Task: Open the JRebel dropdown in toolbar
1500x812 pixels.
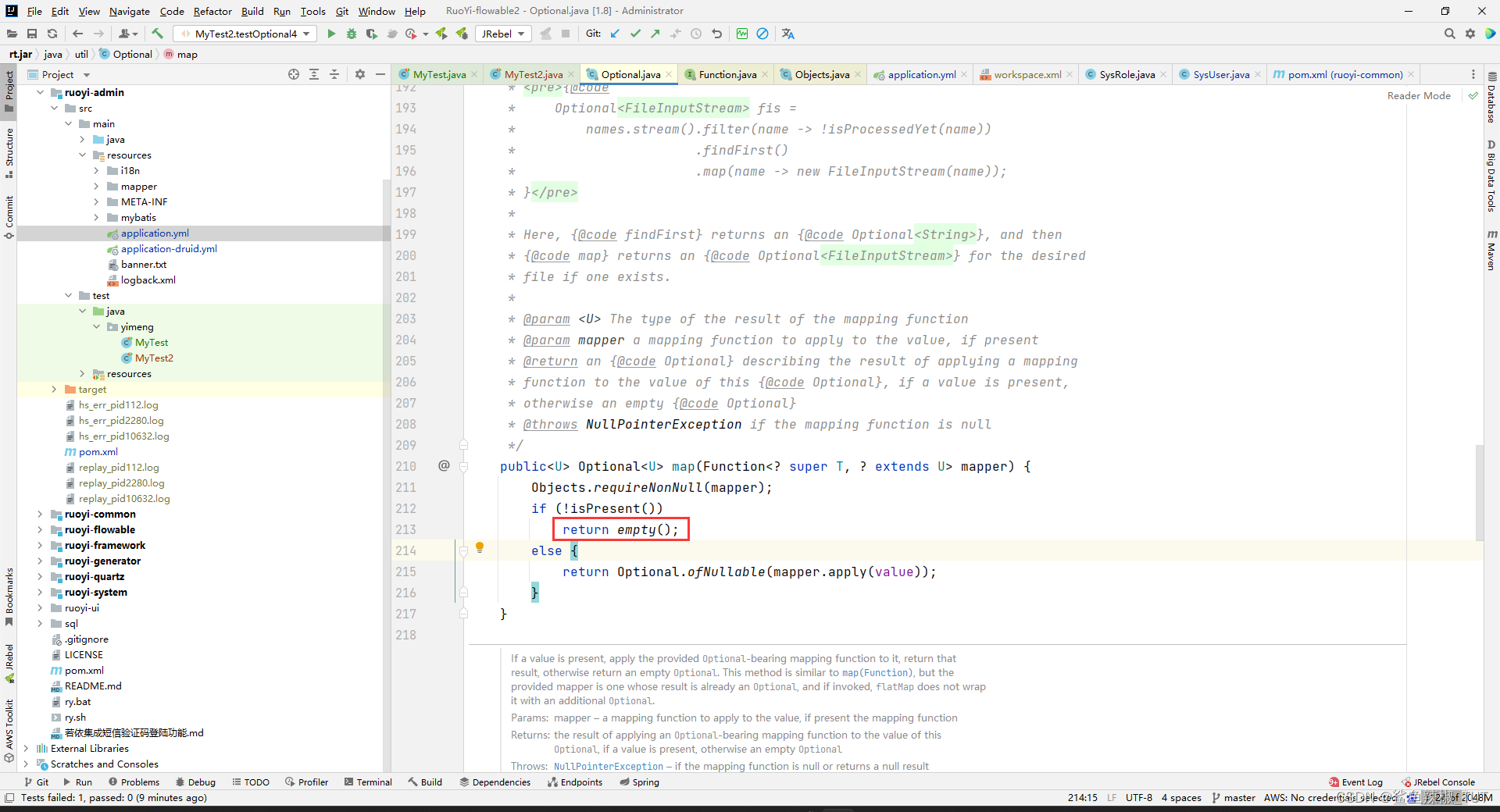Action: (x=503, y=34)
